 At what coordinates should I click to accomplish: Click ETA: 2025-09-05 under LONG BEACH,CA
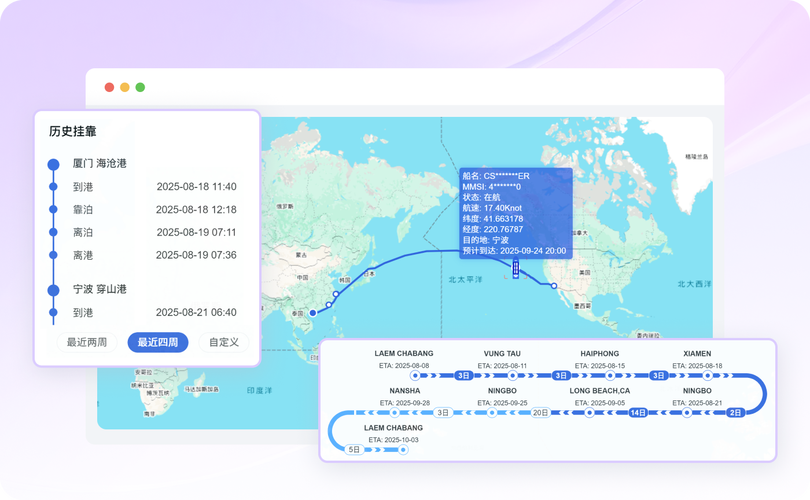[x=600, y=403]
